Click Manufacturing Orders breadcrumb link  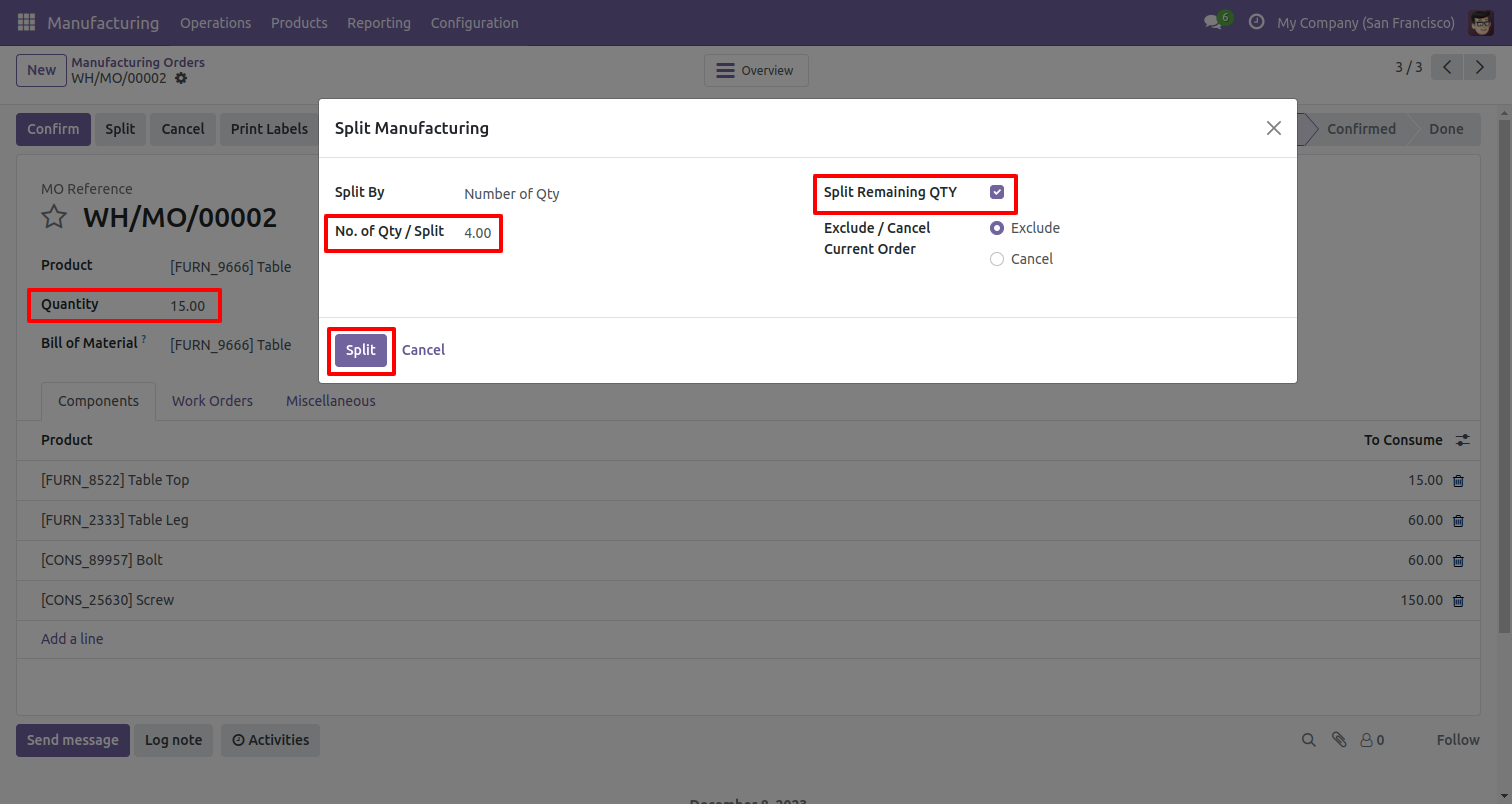(x=138, y=62)
